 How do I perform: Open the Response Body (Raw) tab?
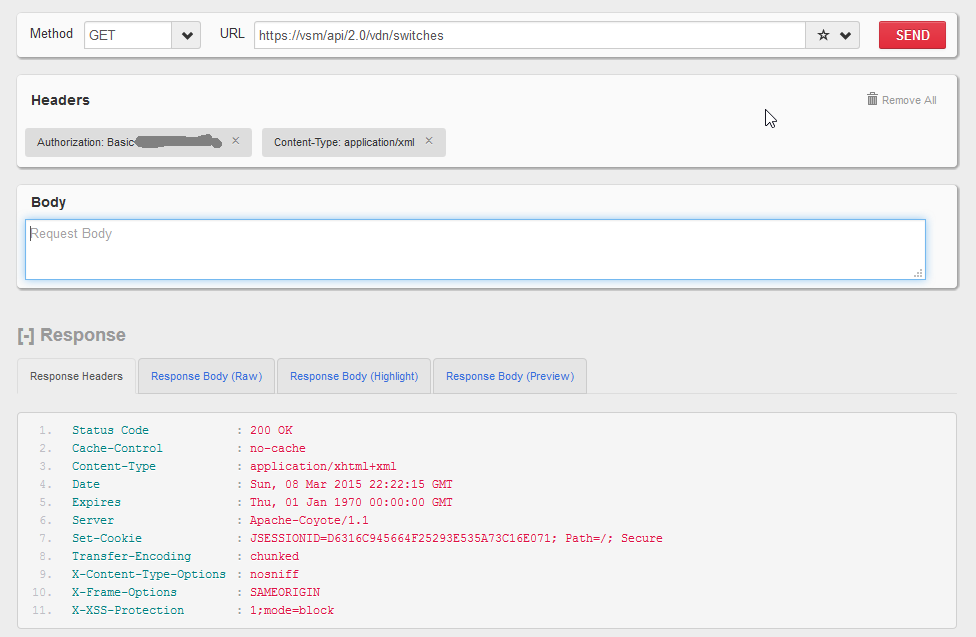pyautogui.click(x=206, y=376)
